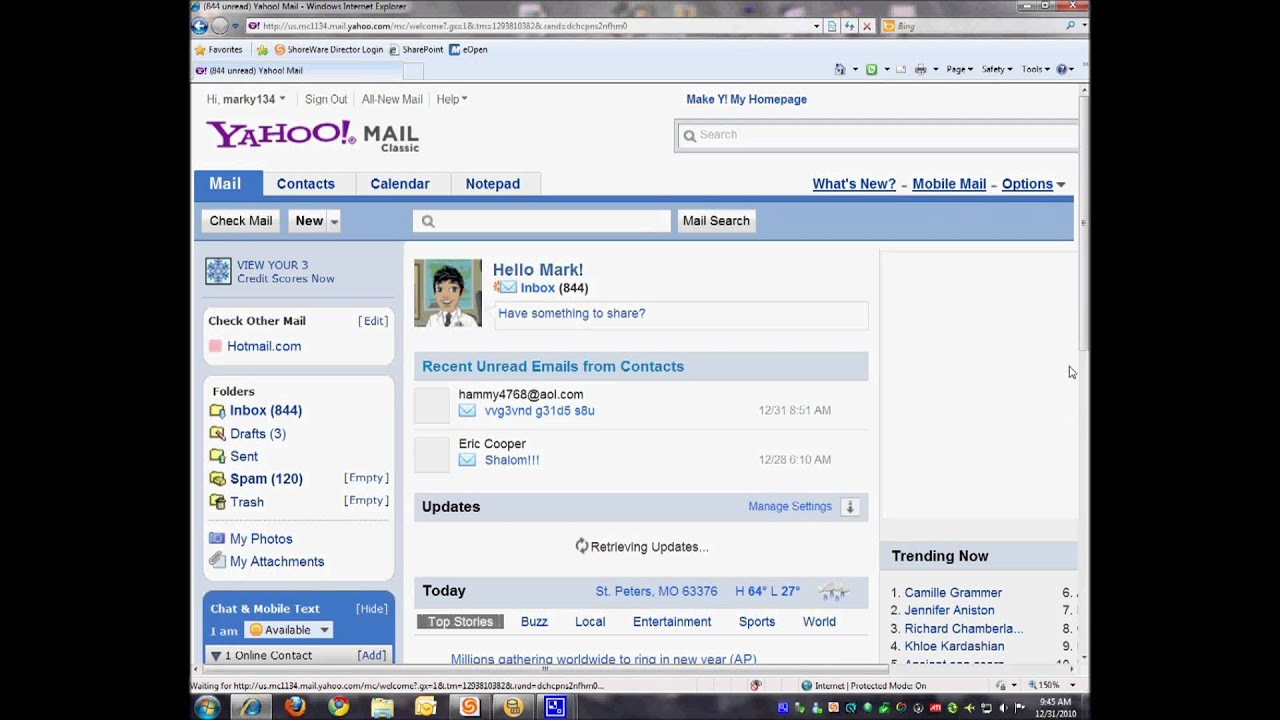The height and width of the screenshot is (720, 1280).
Task: Click Manage Settings link in Updates
Action: click(790, 506)
